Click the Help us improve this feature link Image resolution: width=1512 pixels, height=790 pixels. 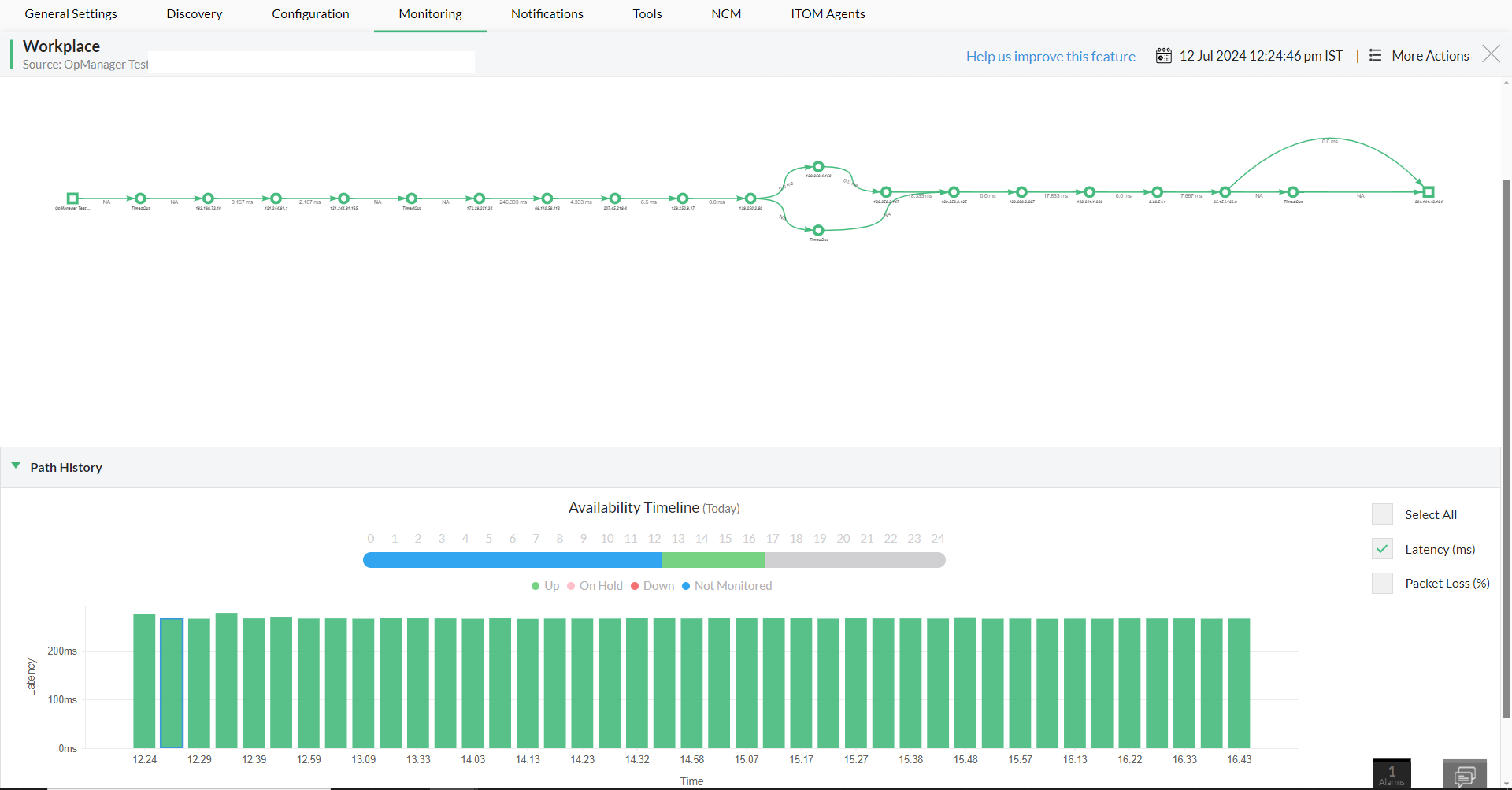tap(1050, 56)
